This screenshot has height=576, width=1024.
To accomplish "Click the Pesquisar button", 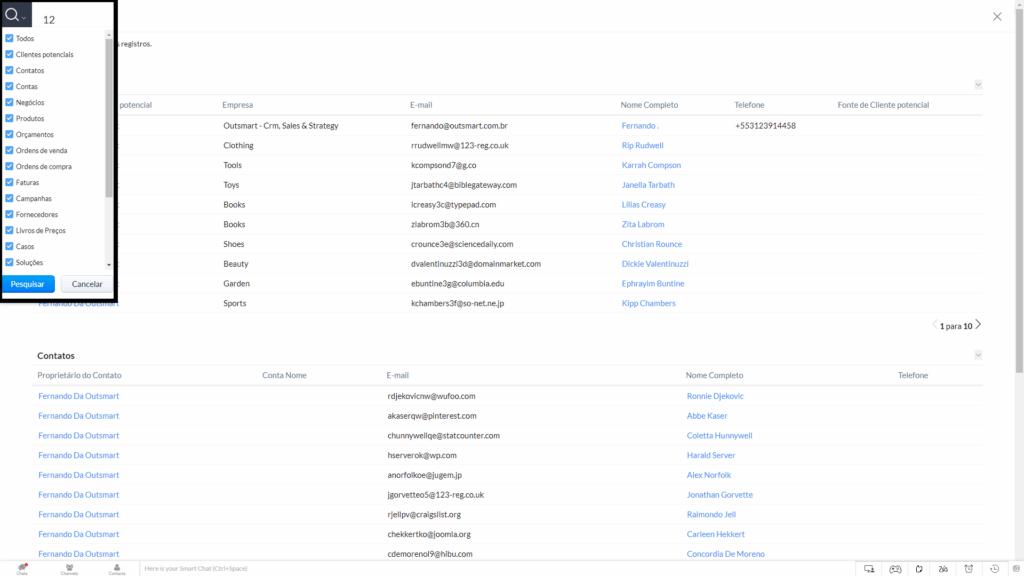I will coord(28,284).
